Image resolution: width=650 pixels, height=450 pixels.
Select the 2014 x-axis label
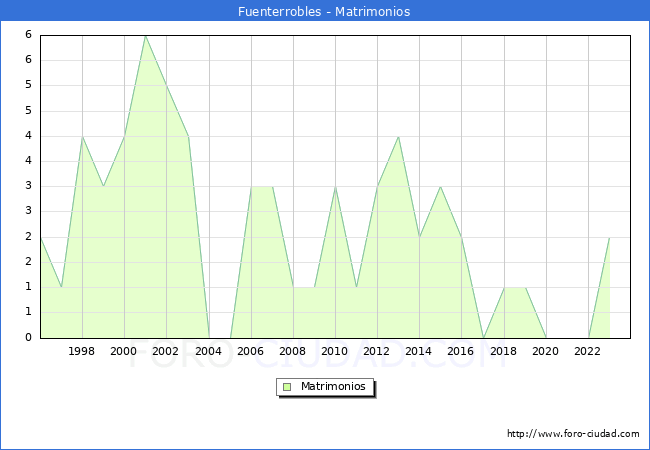tap(419, 351)
